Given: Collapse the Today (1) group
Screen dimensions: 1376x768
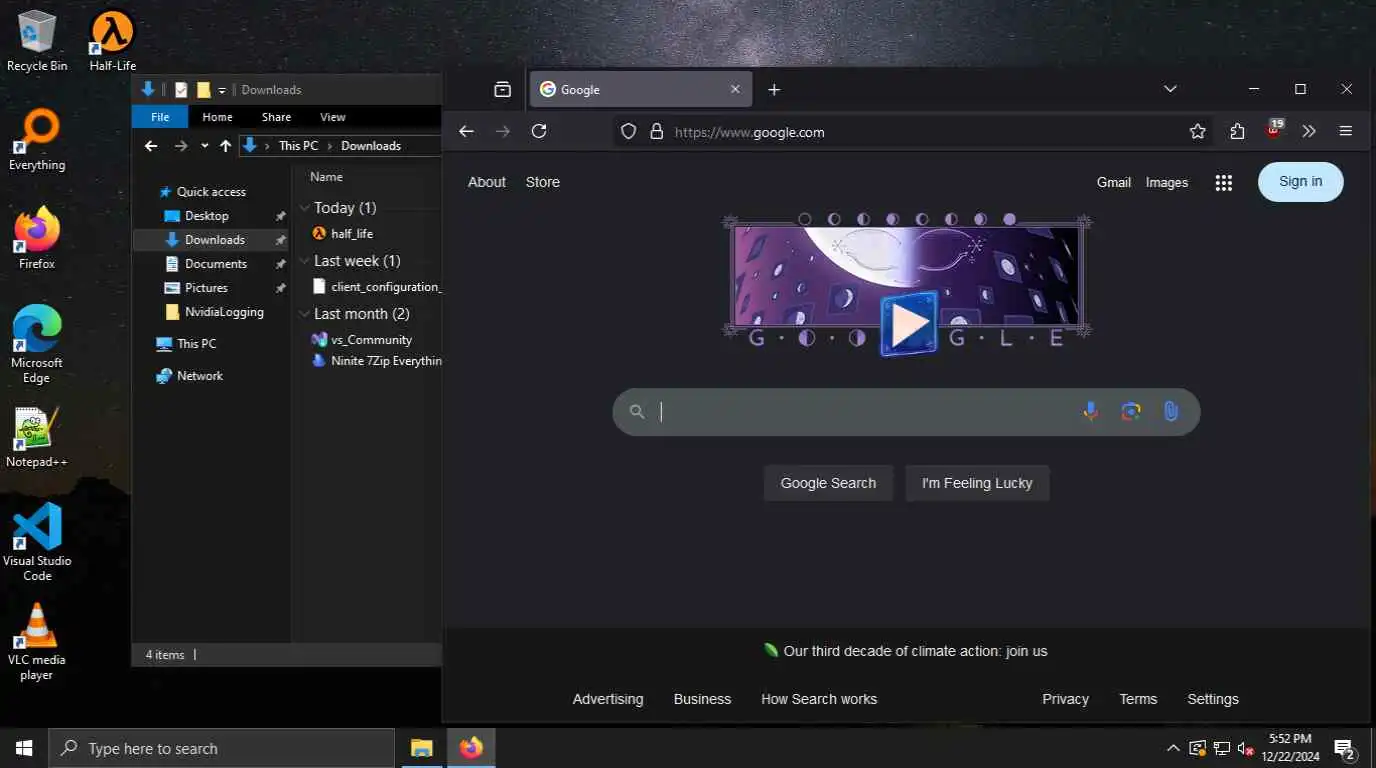Looking at the screenshot, I should [x=305, y=208].
